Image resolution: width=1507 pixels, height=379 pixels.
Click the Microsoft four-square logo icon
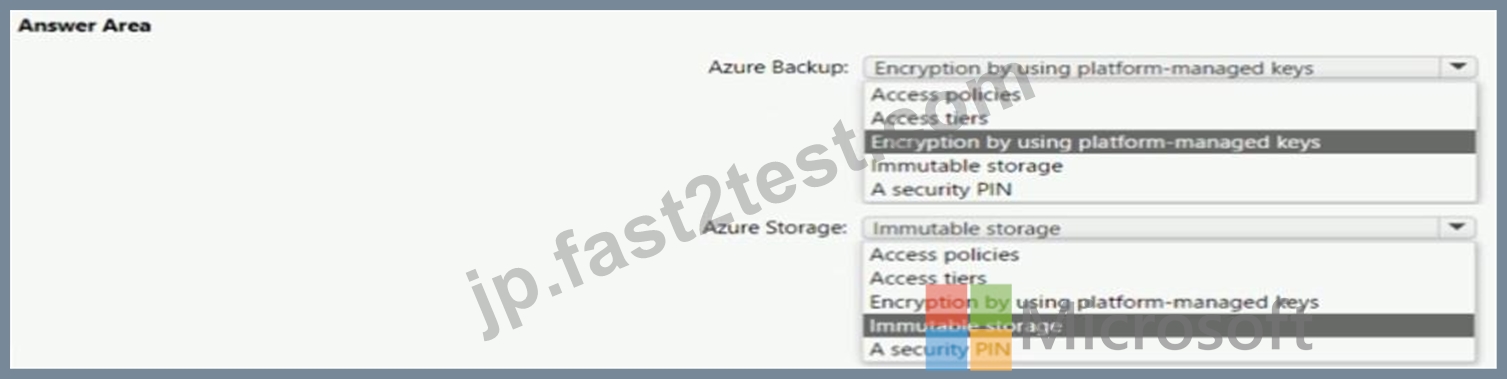[968, 326]
